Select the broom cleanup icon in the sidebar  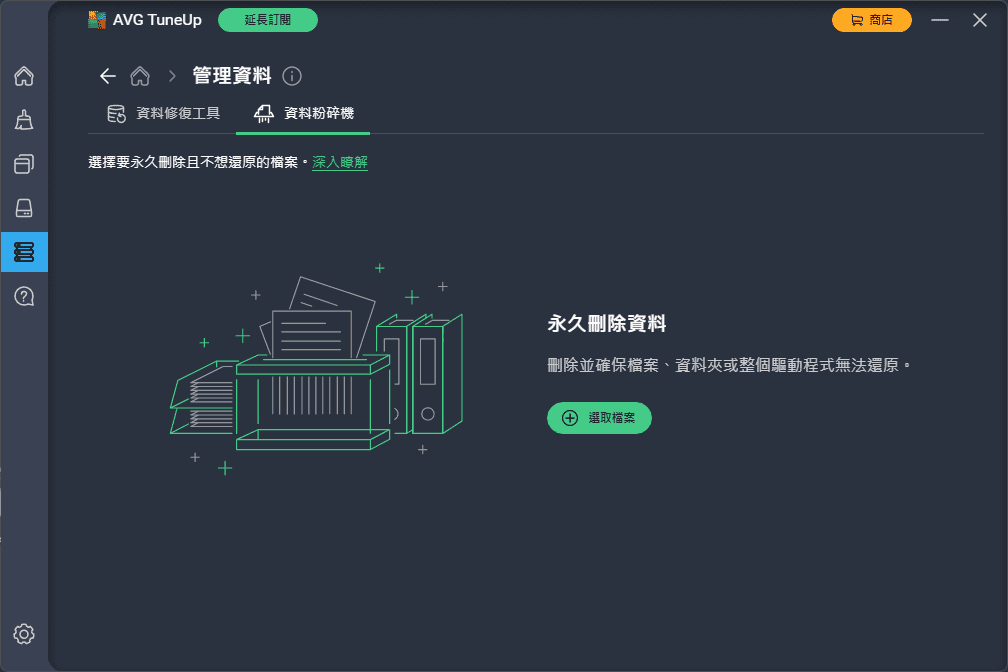tap(24, 120)
